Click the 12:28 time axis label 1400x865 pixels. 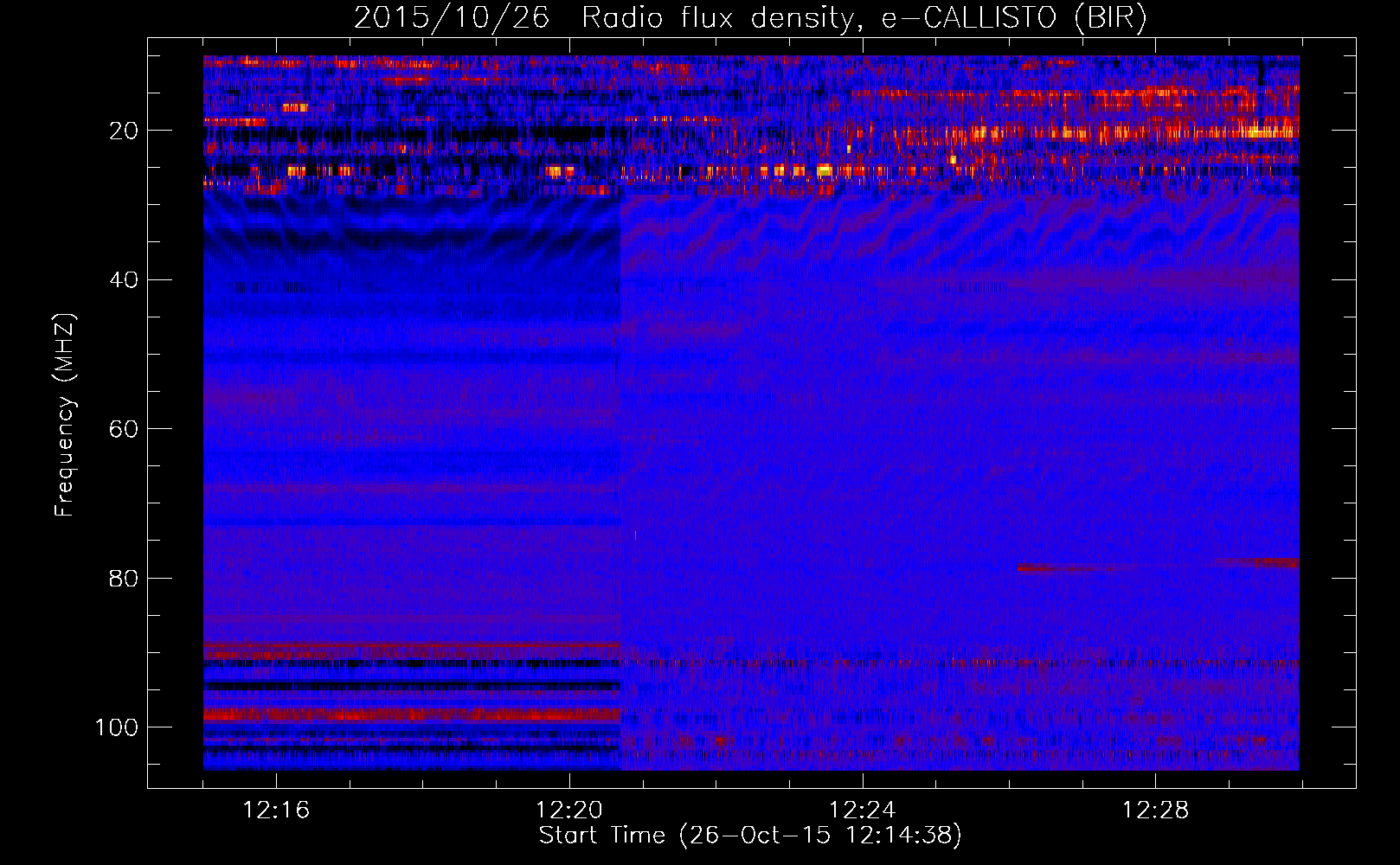[1156, 811]
